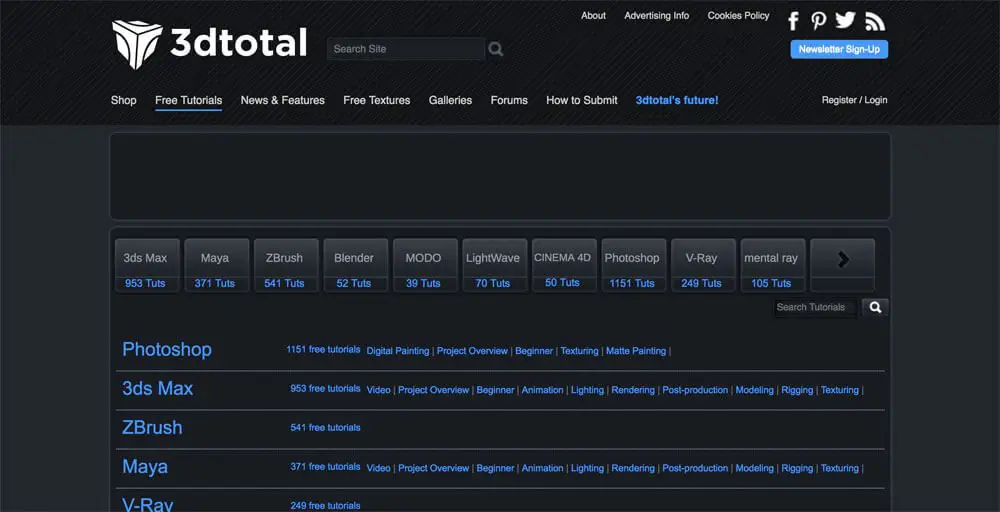The width and height of the screenshot is (1000, 512).
Task: Open Modeling in 3ds Max row
Action: [754, 390]
